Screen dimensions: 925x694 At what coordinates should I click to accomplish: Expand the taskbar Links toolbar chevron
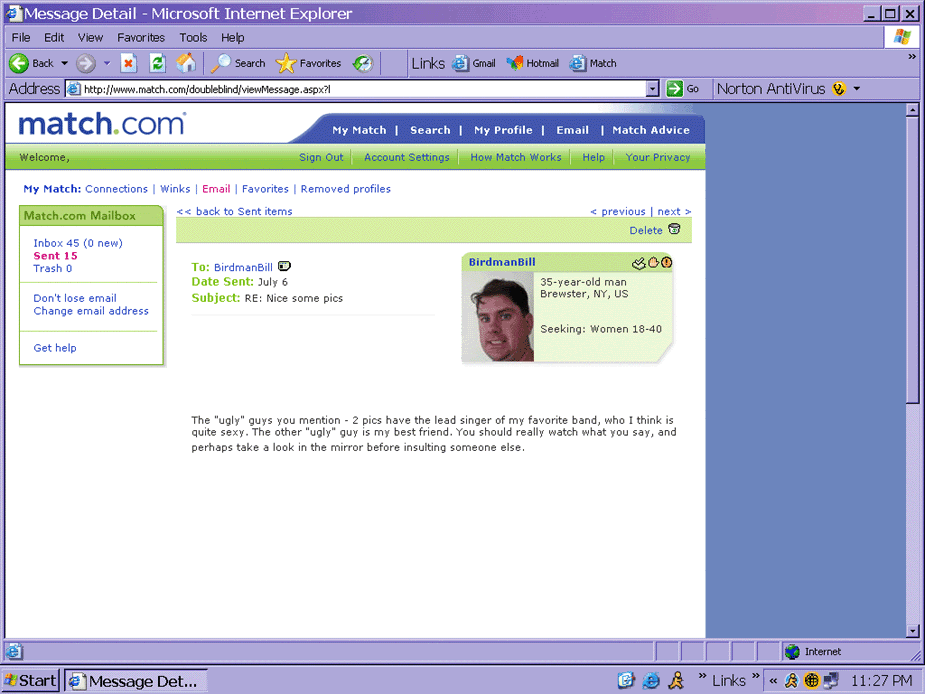756,676
